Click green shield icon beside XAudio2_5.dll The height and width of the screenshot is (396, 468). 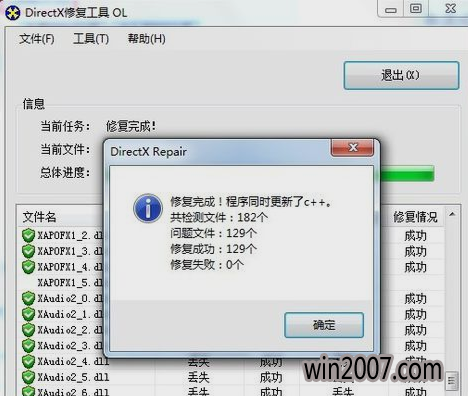[x=28, y=377]
